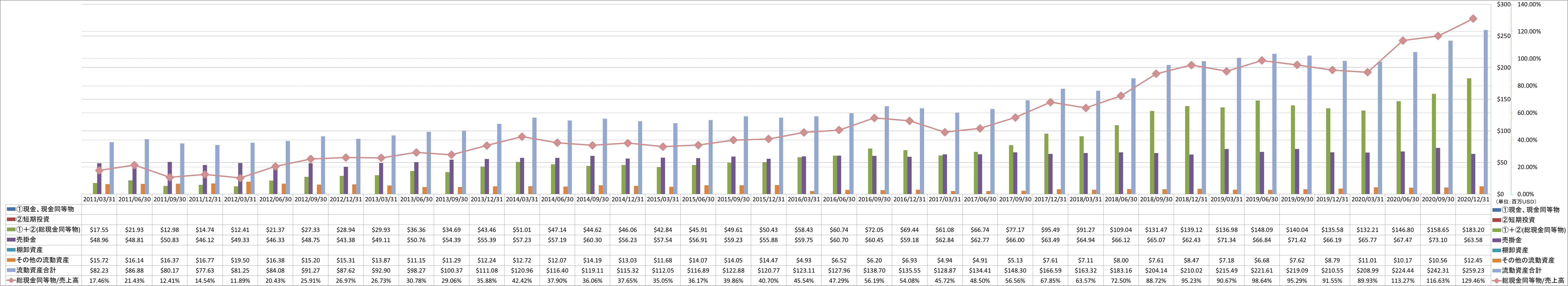Click the 2013/09/30 date column header
The height and width of the screenshot is (286, 1568).
tap(452, 199)
